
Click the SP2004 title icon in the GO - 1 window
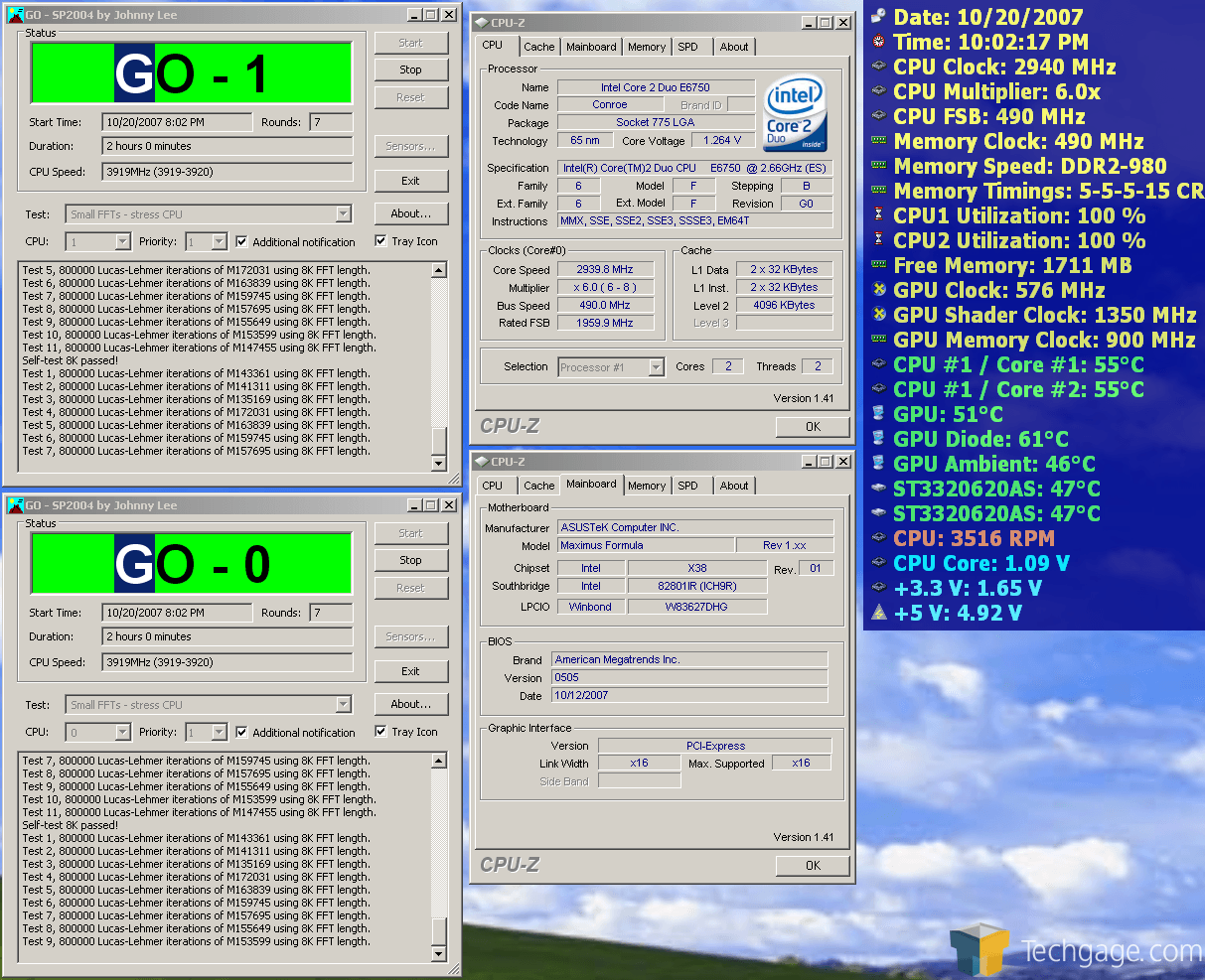(15, 15)
